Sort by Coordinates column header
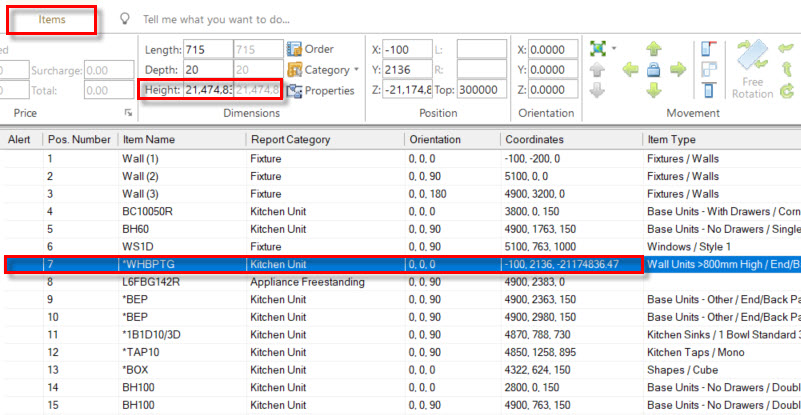Viewport: 801px width, 415px height. (572, 140)
